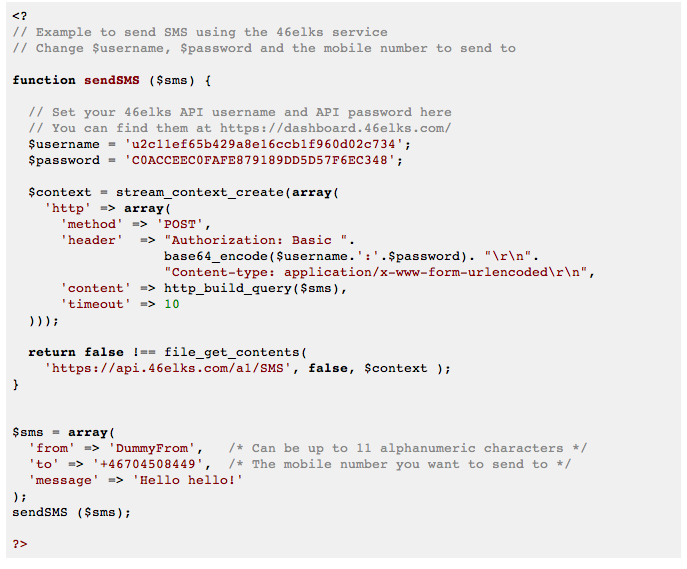Click the stream_context_create function call
The height and width of the screenshot is (569, 687).
coord(200,192)
